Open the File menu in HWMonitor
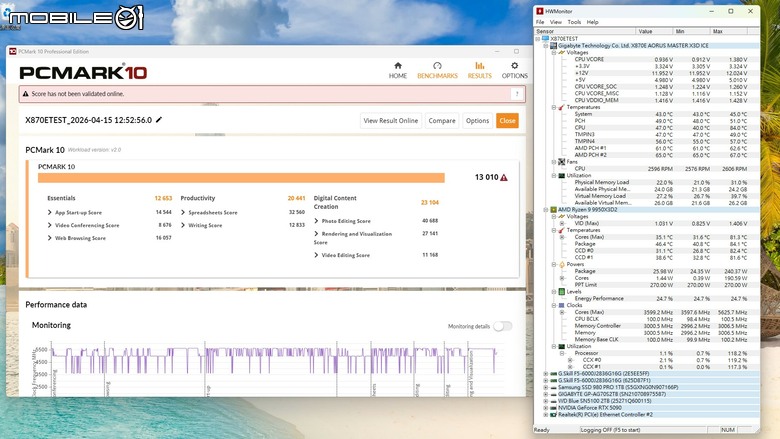The height and width of the screenshot is (439, 780). click(x=540, y=22)
